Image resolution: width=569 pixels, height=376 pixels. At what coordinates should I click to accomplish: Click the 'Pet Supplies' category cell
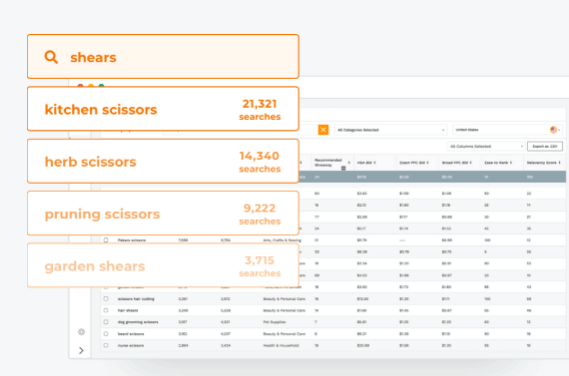pos(274,322)
